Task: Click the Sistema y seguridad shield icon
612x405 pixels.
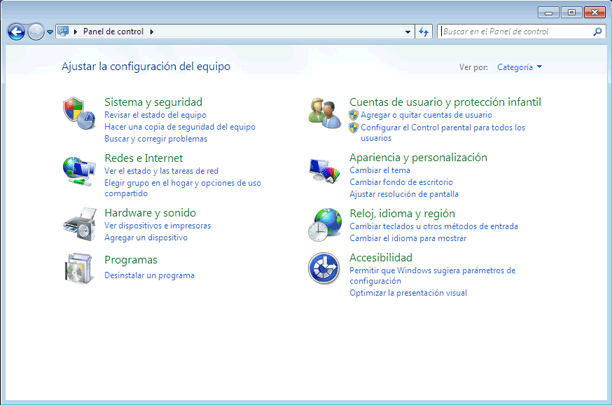Action: [x=77, y=111]
